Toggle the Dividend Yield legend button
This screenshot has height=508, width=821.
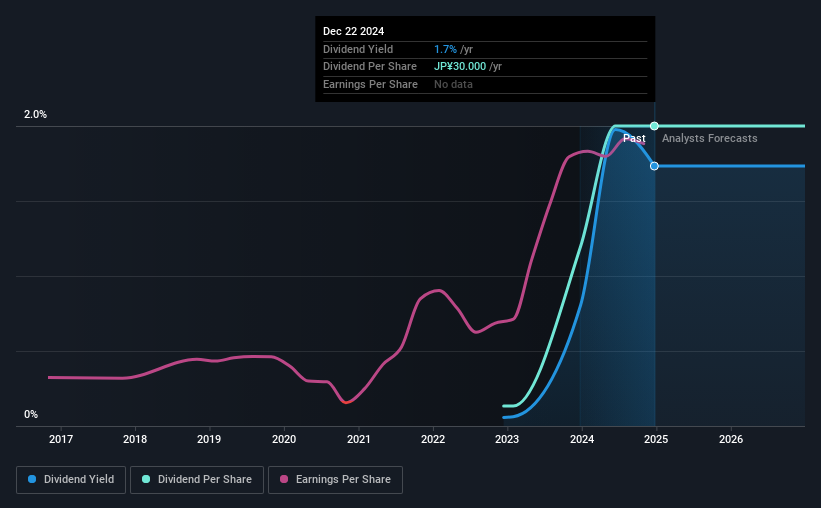(x=71, y=480)
